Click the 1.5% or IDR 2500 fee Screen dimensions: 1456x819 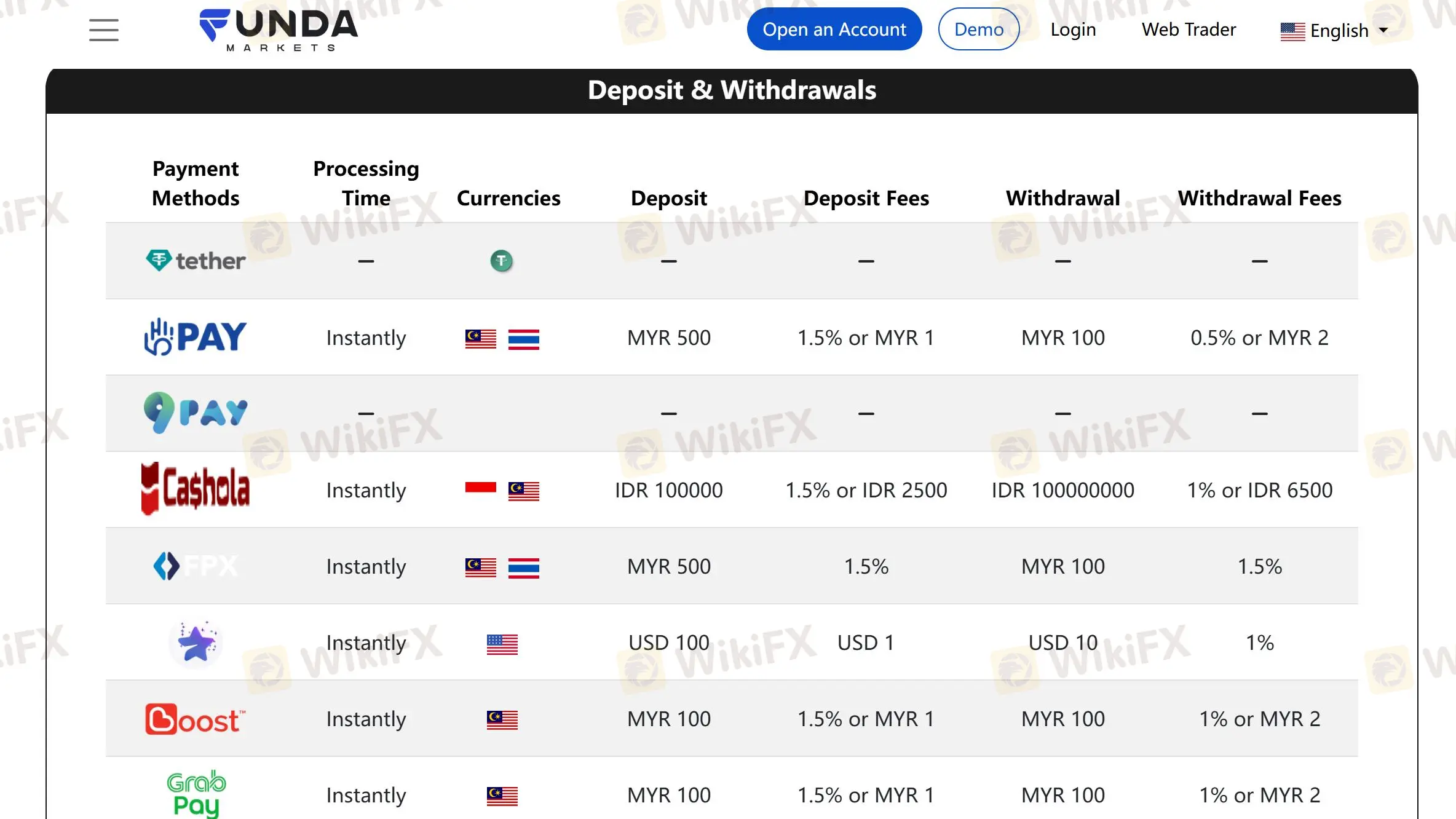866,490
